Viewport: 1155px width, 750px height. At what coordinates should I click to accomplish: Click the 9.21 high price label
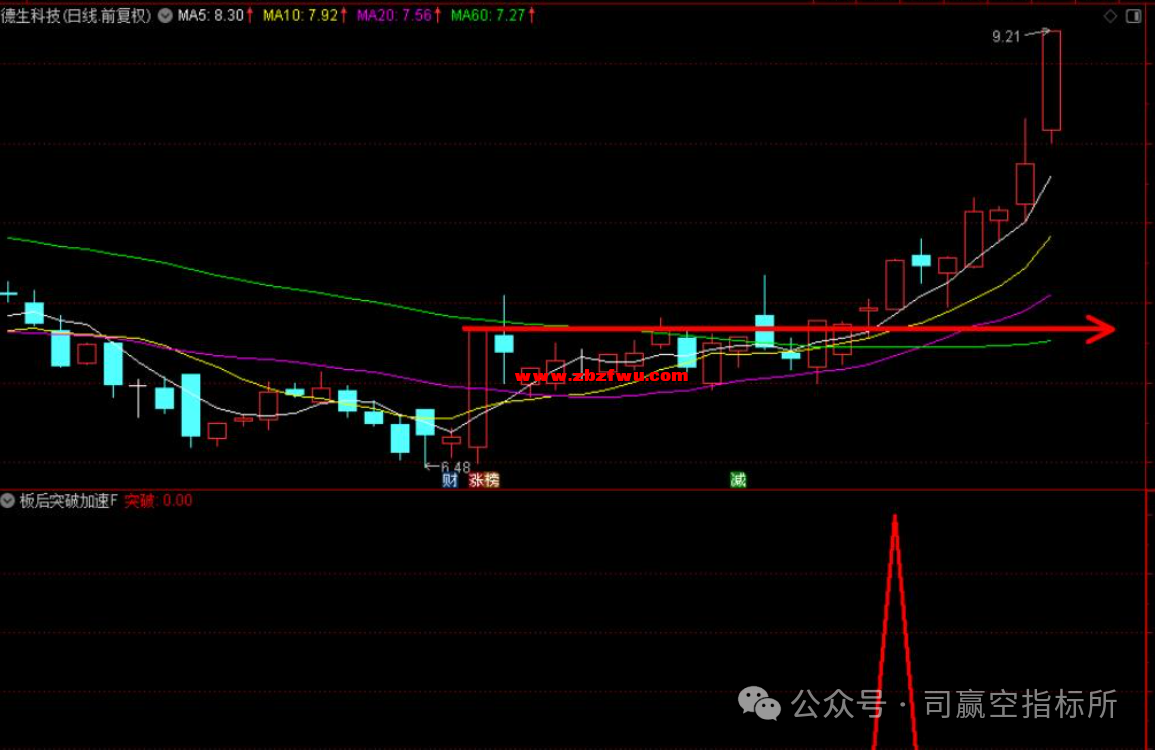tap(1005, 37)
